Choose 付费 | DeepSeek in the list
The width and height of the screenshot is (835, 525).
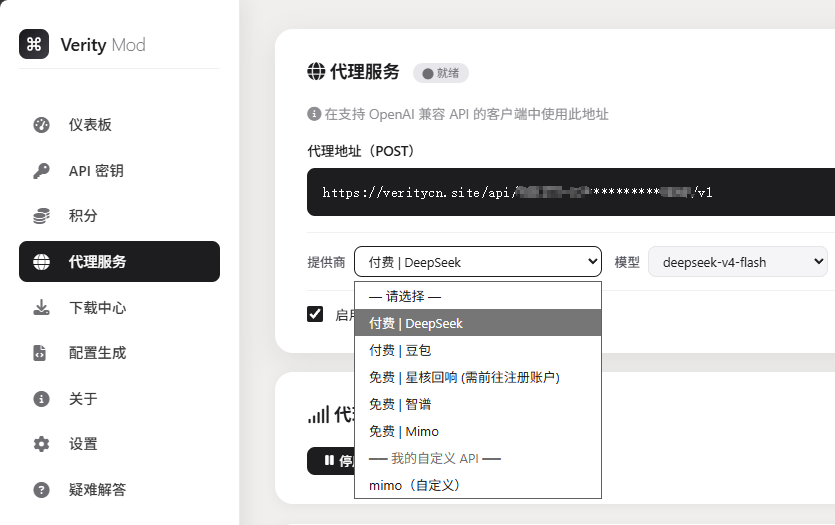[x=478, y=323]
